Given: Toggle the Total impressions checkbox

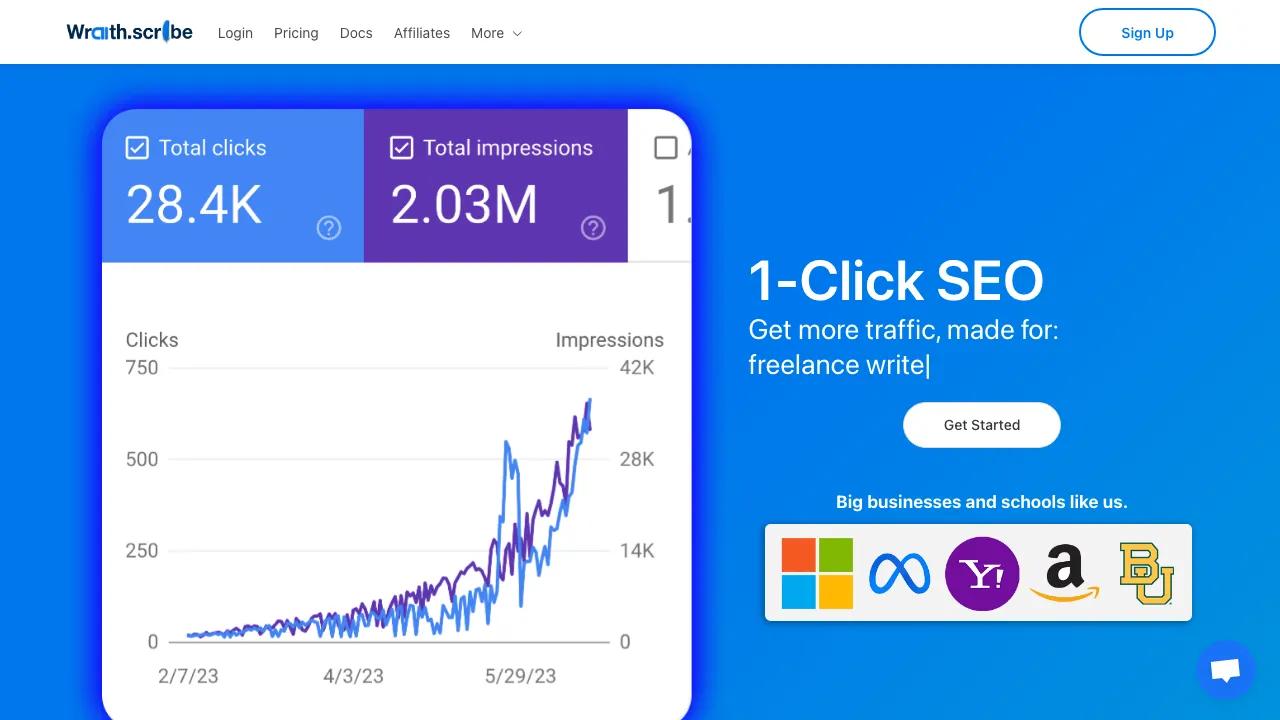Looking at the screenshot, I should pyautogui.click(x=401, y=148).
